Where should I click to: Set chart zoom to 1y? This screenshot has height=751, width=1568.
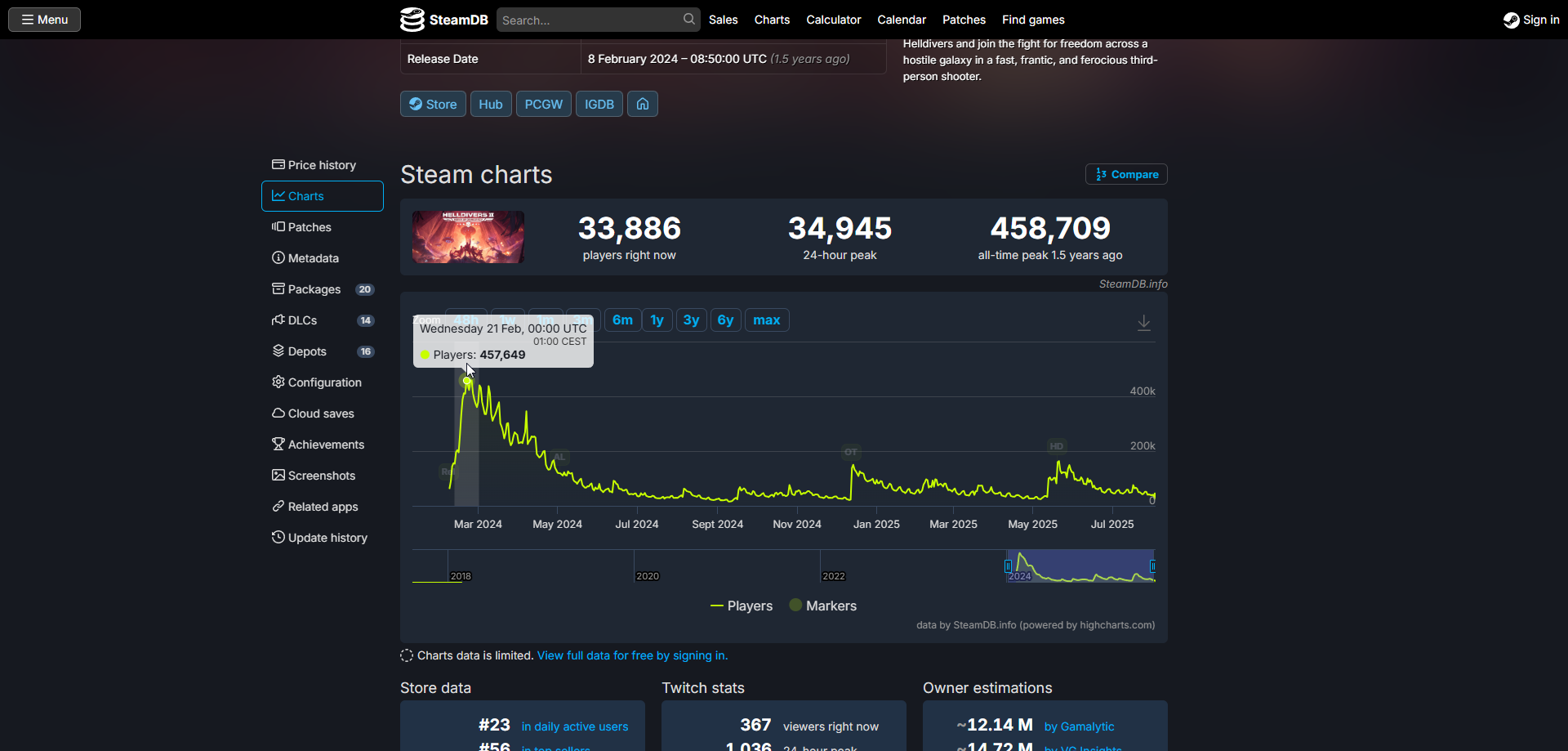[657, 320]
